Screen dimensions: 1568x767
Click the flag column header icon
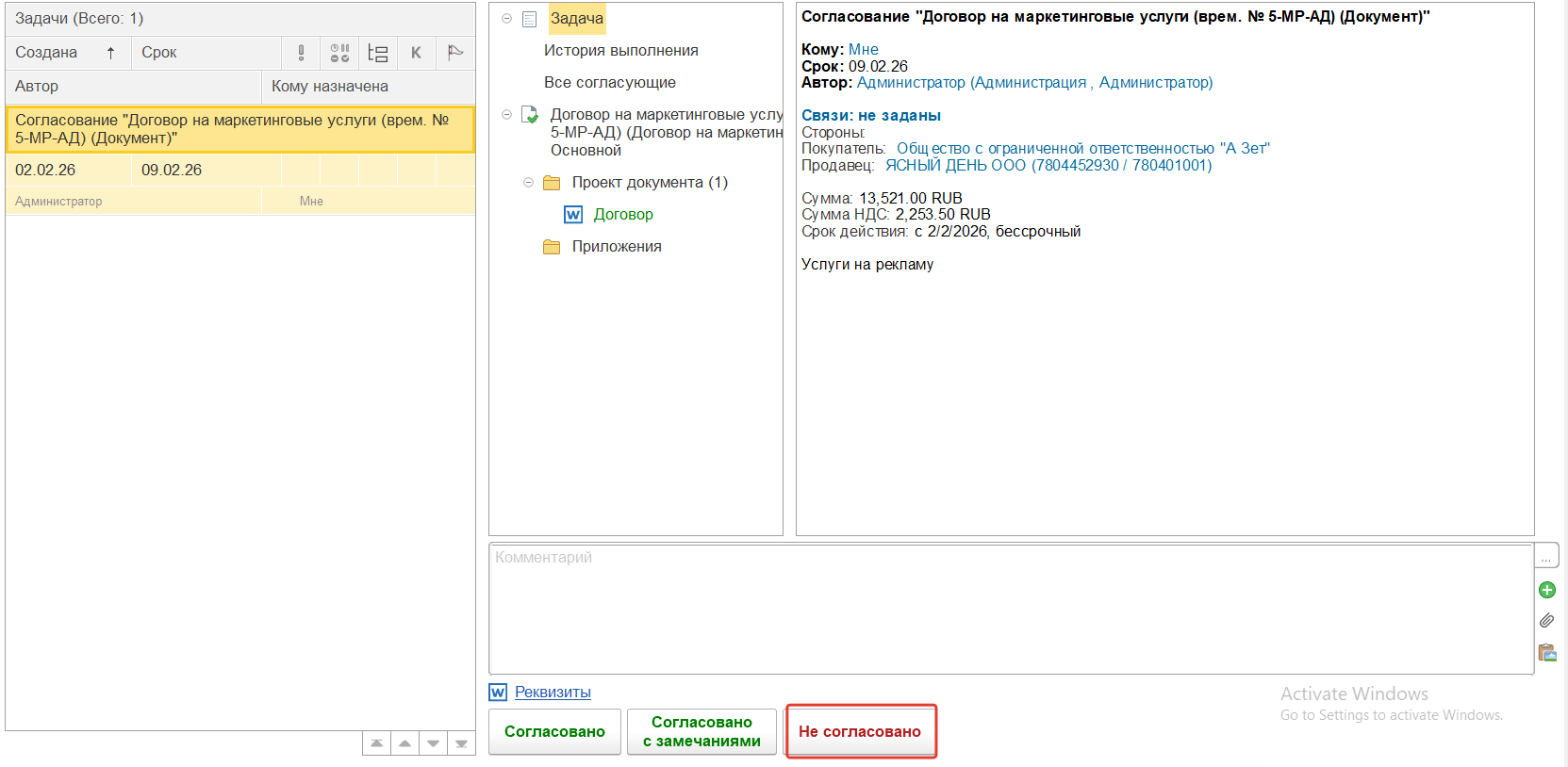point(455,53)
